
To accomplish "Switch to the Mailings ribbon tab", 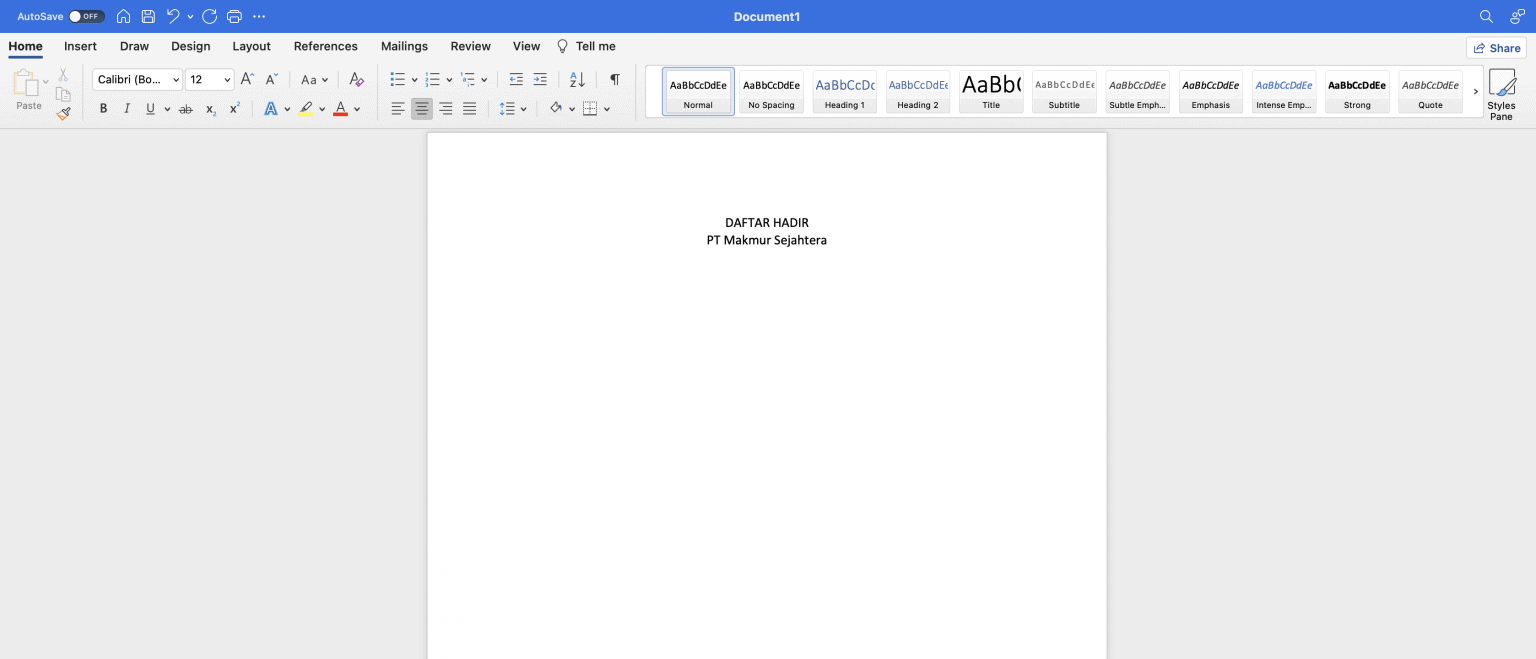I will click(x=404, y=46).
